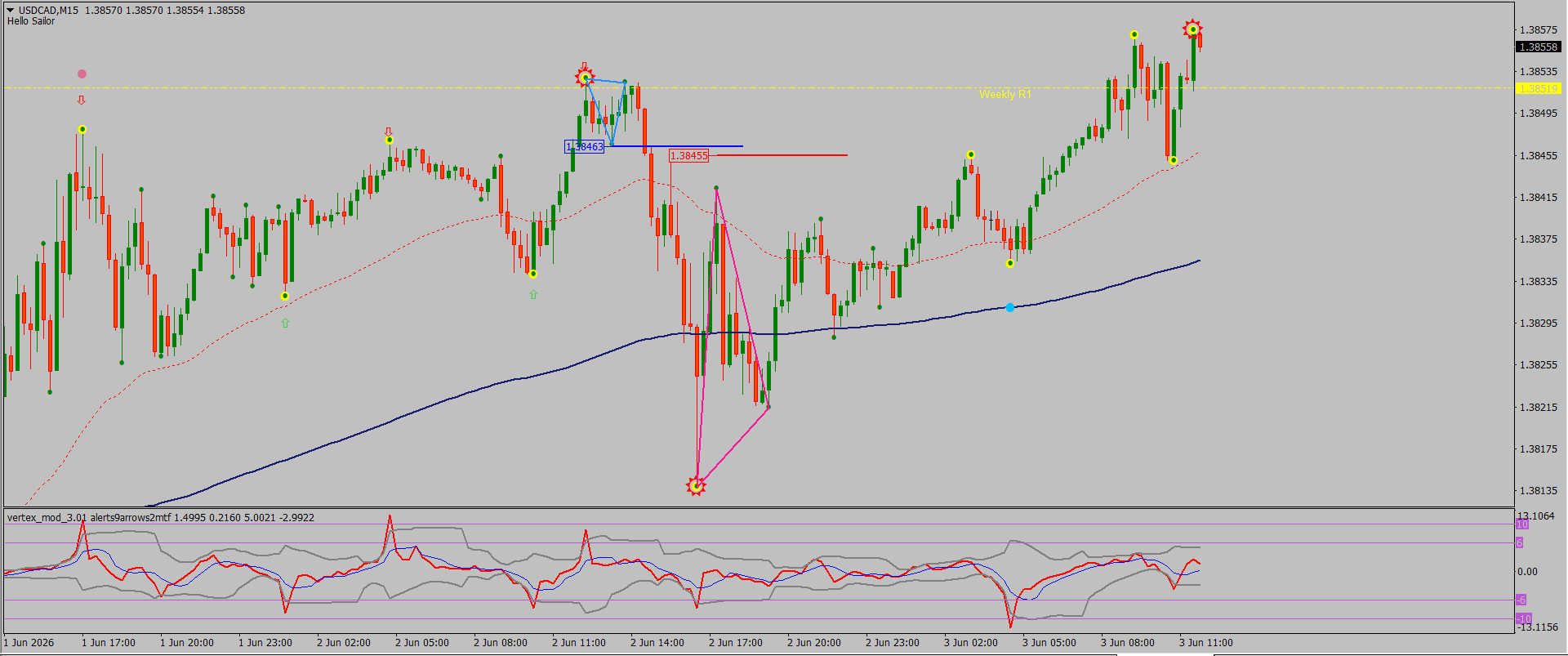The image size is (1568, 656).
Task: Select the red sun marker at blue triangle top
Action: pos(584,78)
